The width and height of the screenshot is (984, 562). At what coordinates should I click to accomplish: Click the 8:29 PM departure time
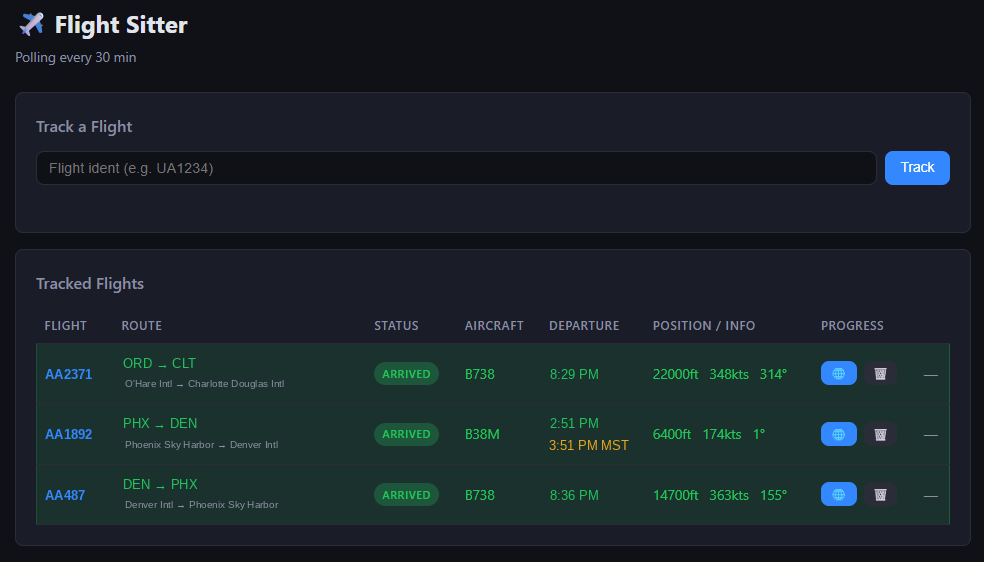click(x=574, y=374)
